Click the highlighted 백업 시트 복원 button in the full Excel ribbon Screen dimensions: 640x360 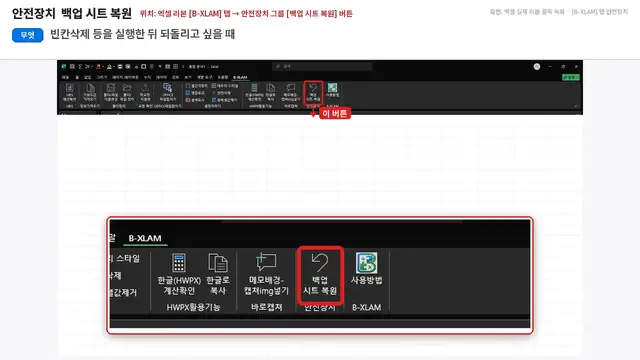[313, 93]
